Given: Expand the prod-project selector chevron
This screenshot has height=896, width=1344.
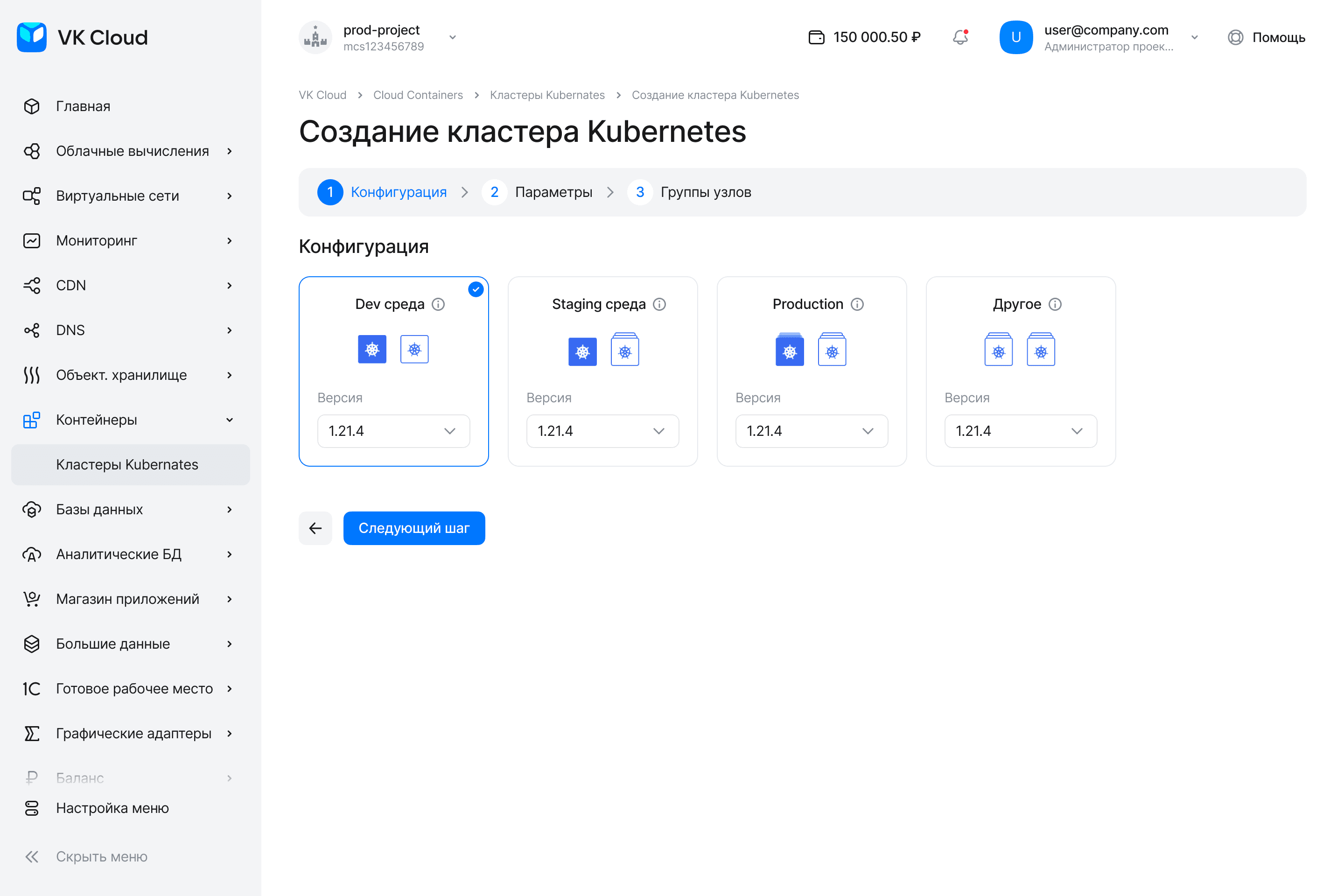Looking at the screenshot, I should pyautogui.click(x=453, y=37).
